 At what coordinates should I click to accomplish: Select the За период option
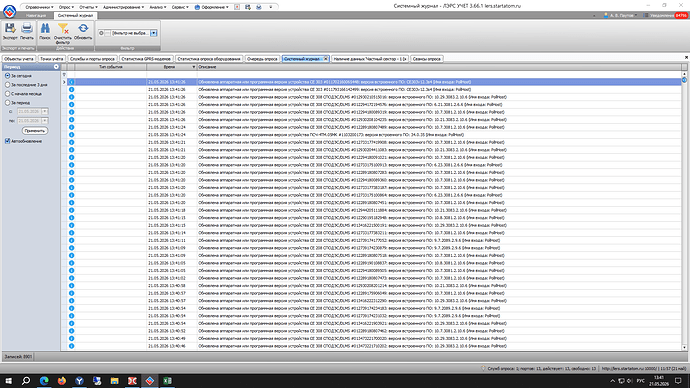coord(7,102)
